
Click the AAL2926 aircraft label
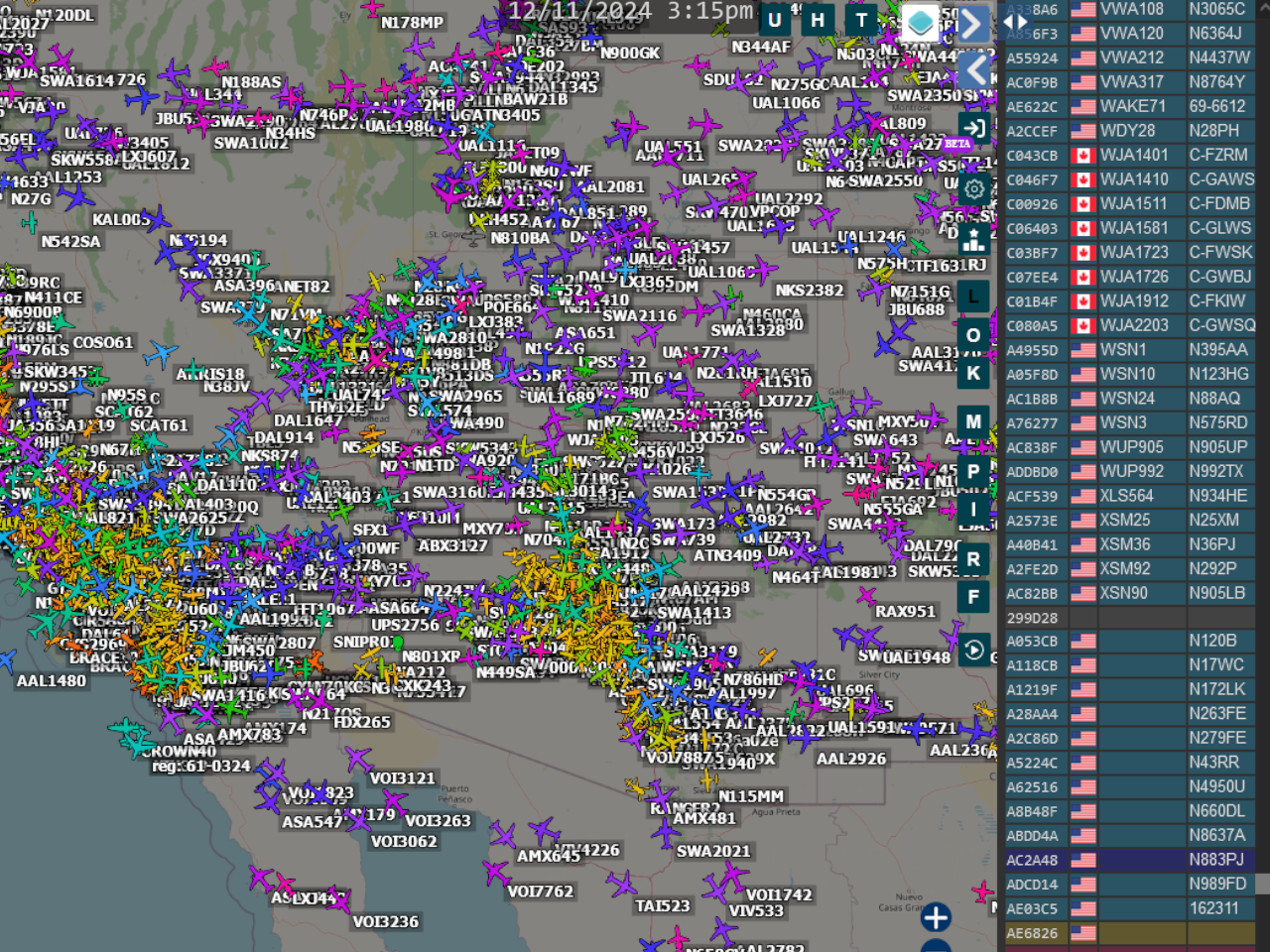tap(851, 759)
